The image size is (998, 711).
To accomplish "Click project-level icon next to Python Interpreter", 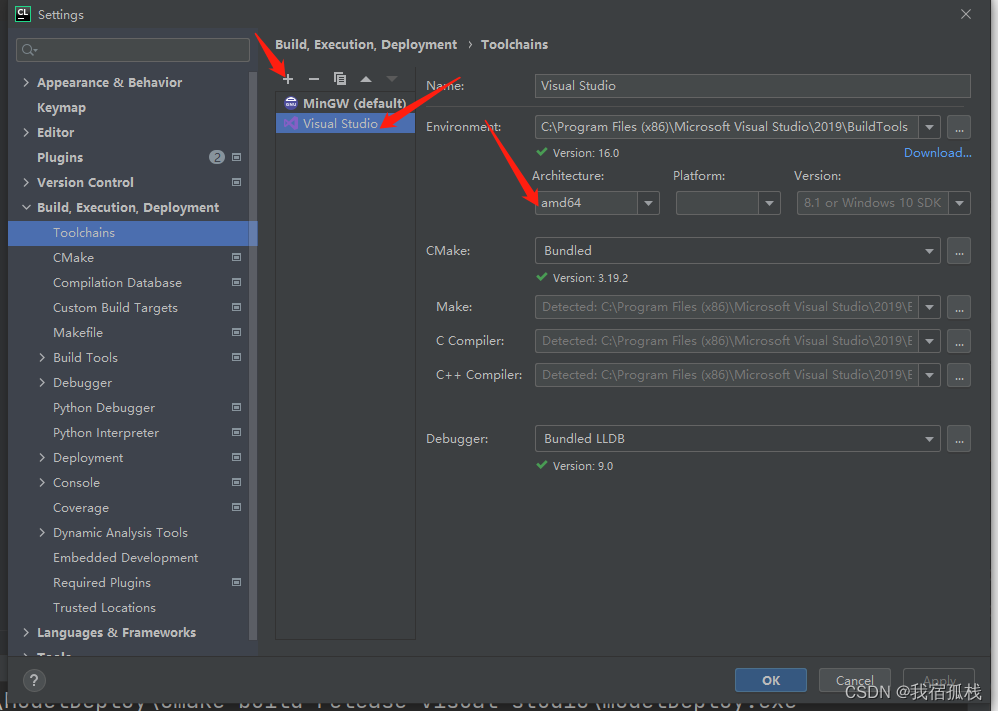I will 236,432.
